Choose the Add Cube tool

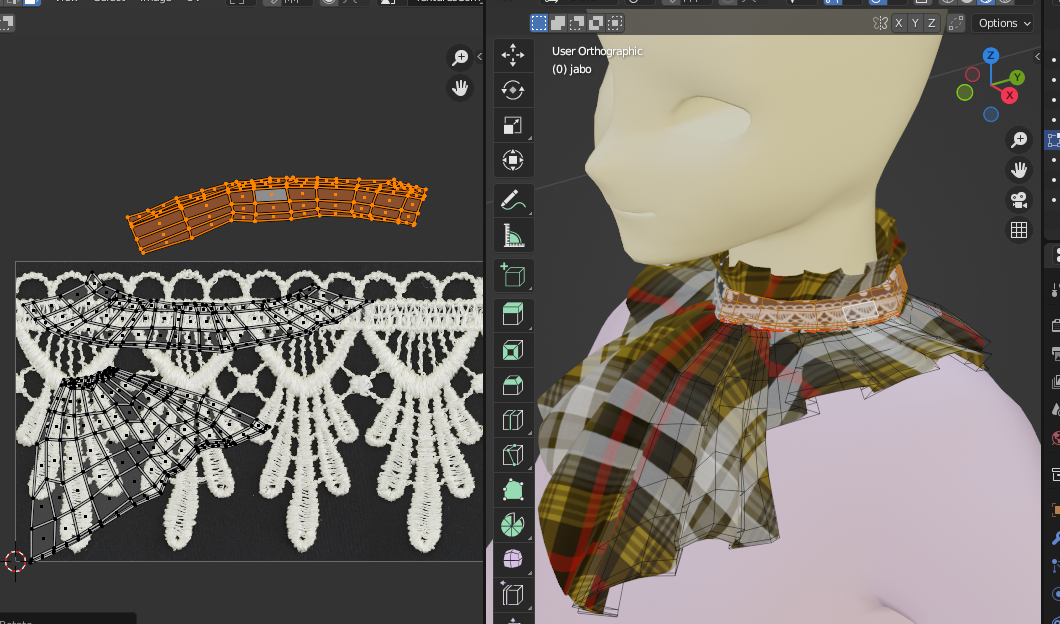click(513, 275)
